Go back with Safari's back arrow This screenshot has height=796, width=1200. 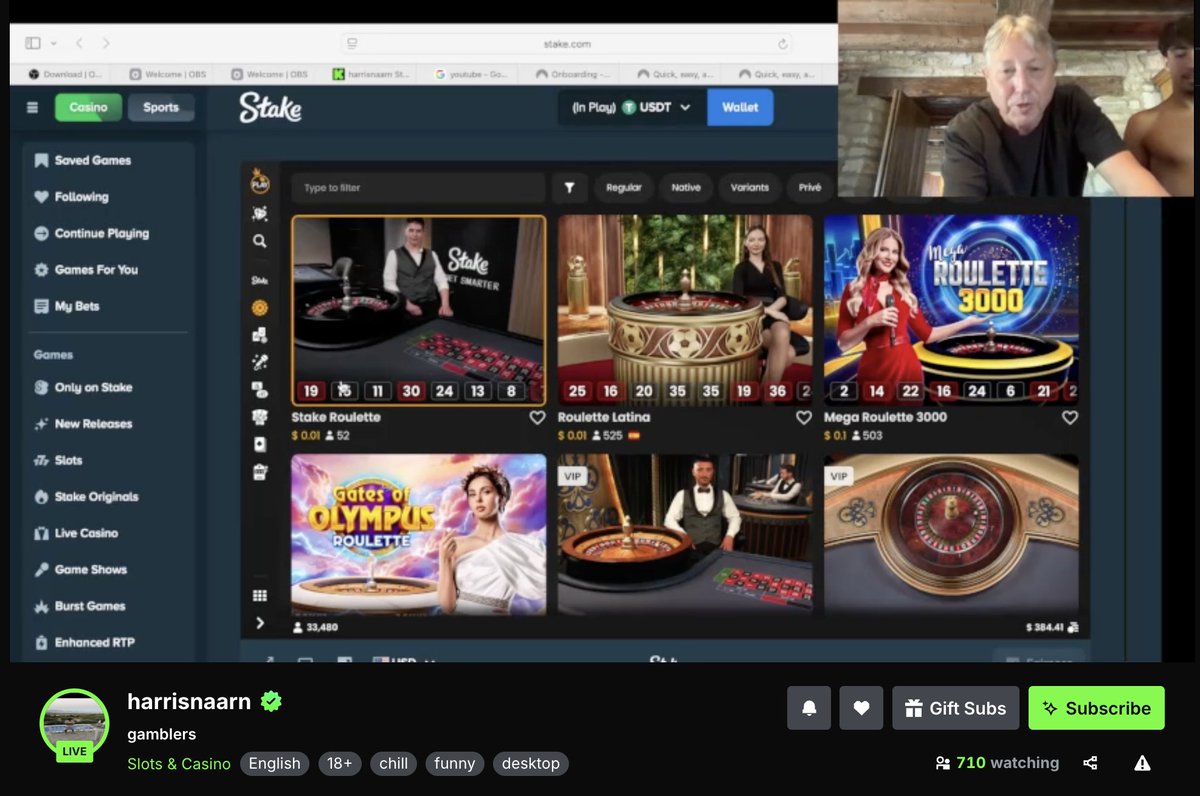click(79, 43)
